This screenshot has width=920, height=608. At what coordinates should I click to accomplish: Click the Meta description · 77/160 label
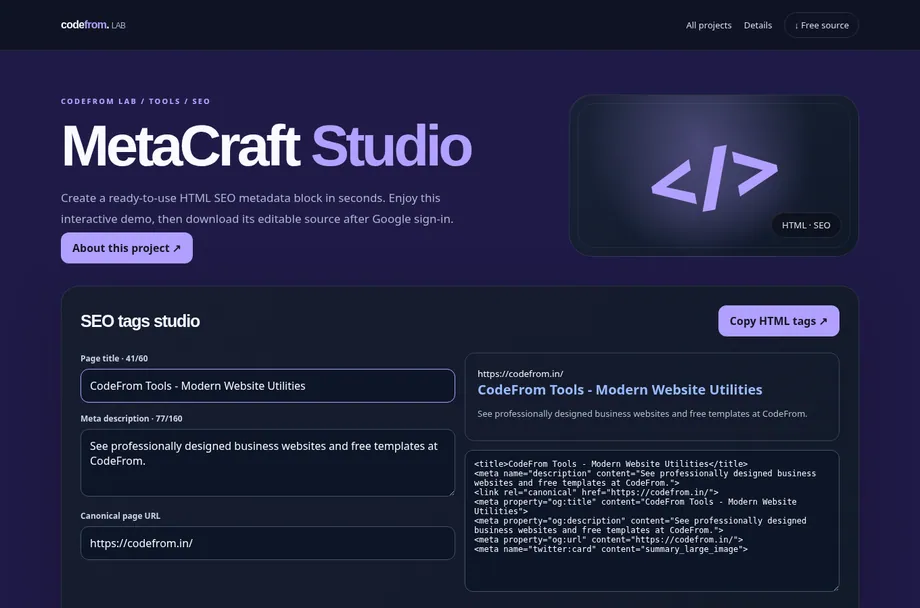(131, 418)
